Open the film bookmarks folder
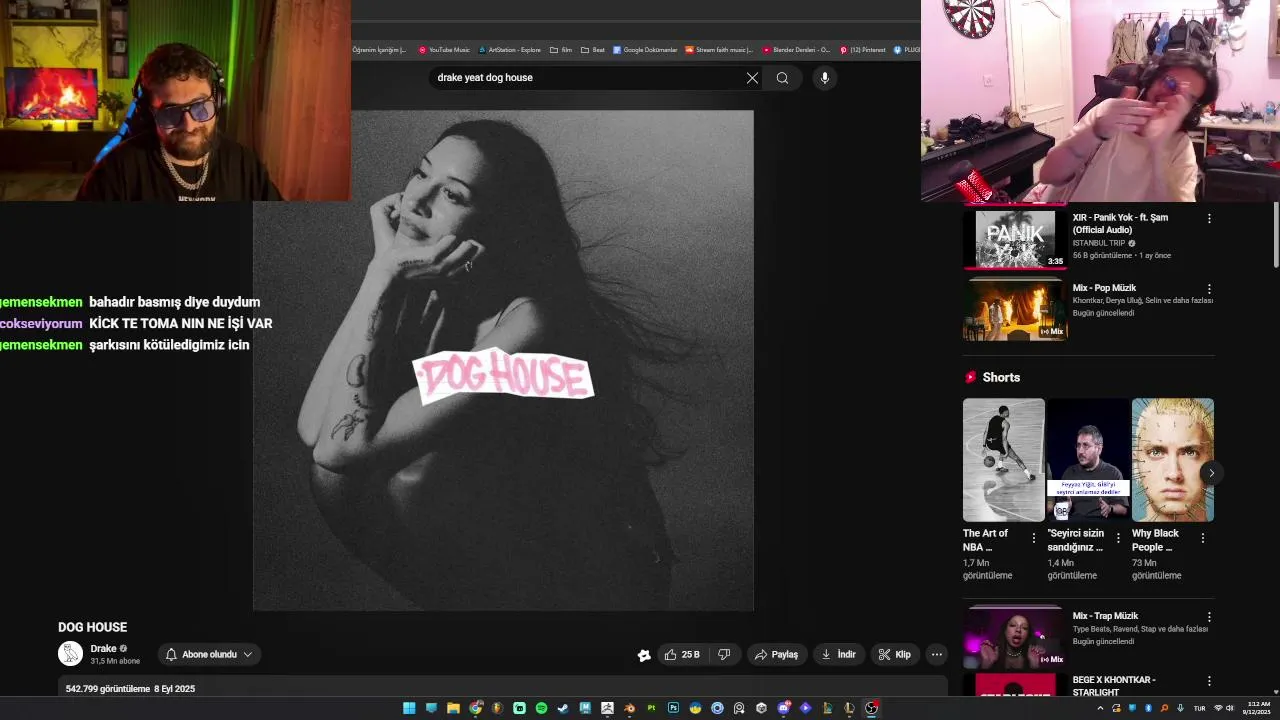 (x=561, y=50)
